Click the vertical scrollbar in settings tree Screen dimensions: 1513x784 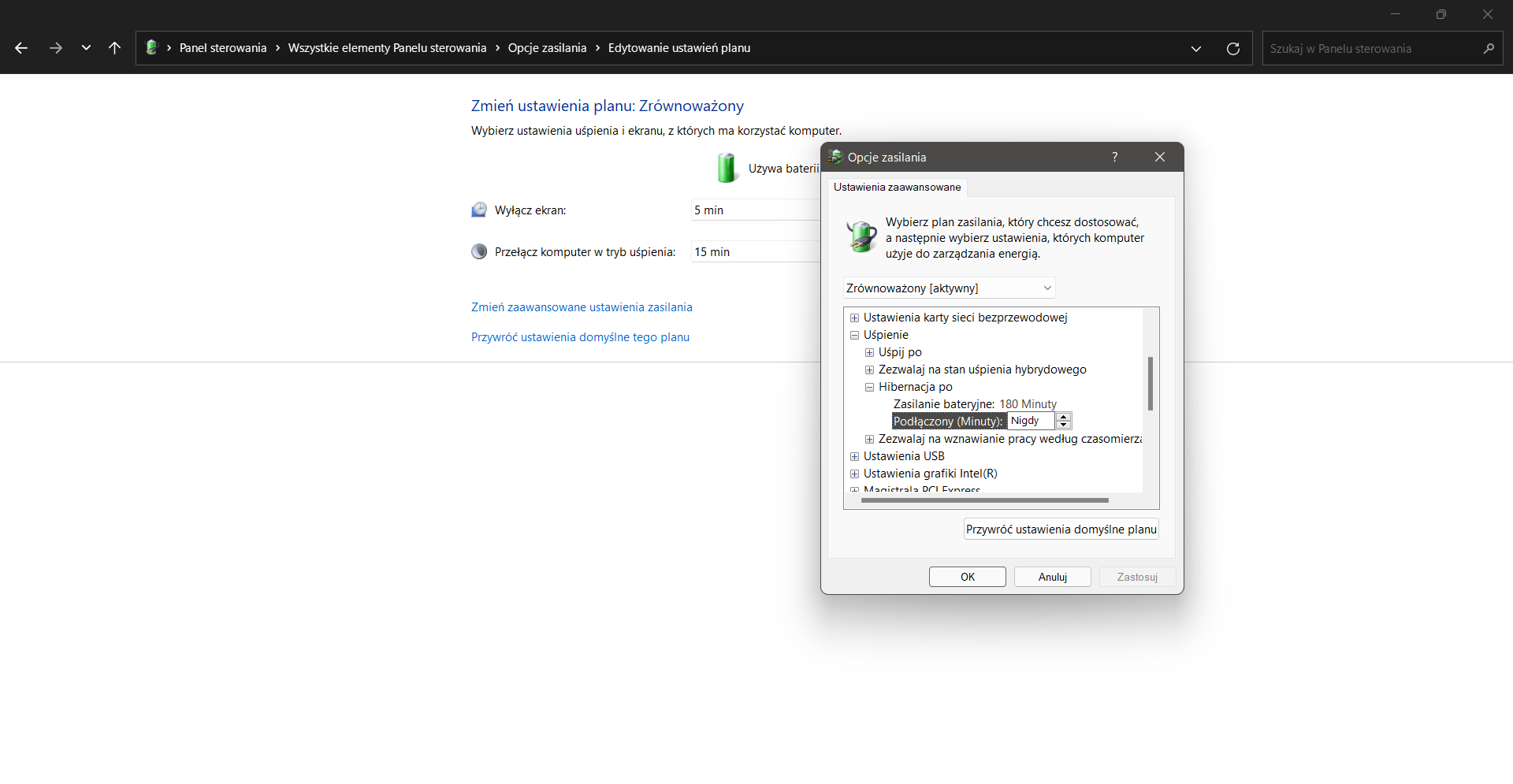(1151, 384)
